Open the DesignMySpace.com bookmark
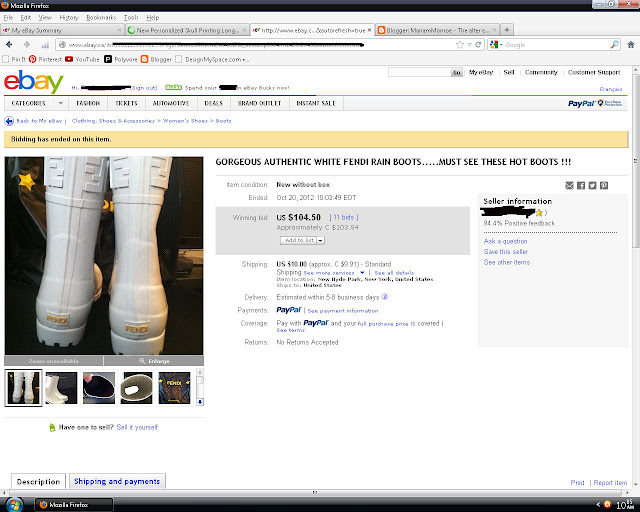The width and height of the screenshot is (640, 512). (212, 59)
